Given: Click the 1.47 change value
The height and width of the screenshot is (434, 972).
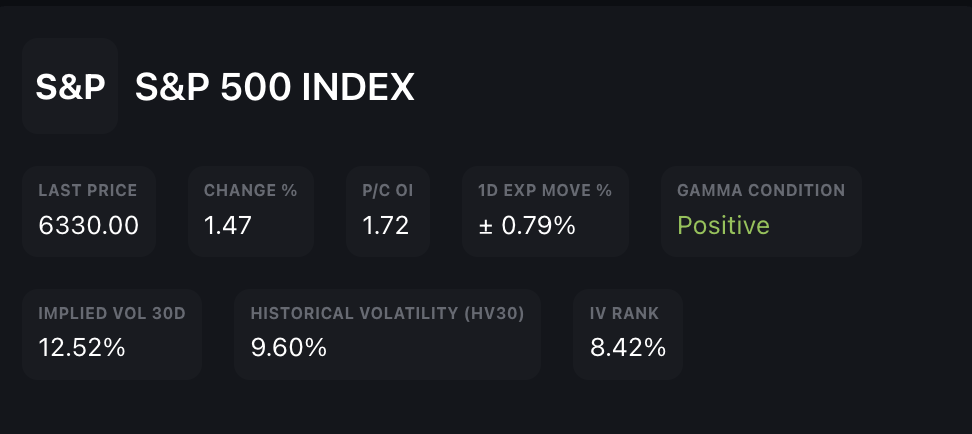Looking at the screenshot, I should click(228, 225).
